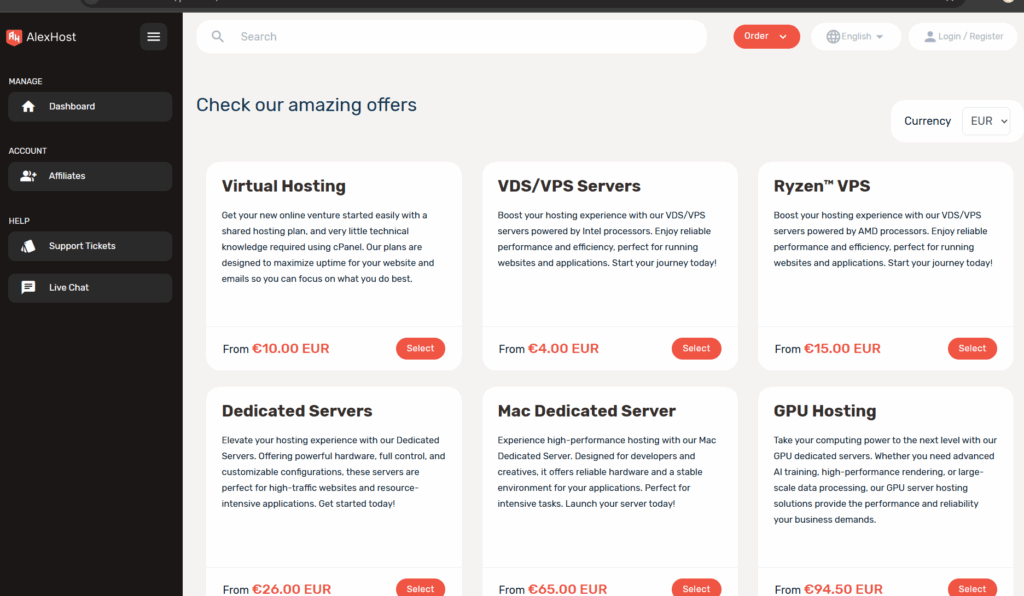Open the EUR currency dropdown

pyautogui.click(x=987, y=121)
